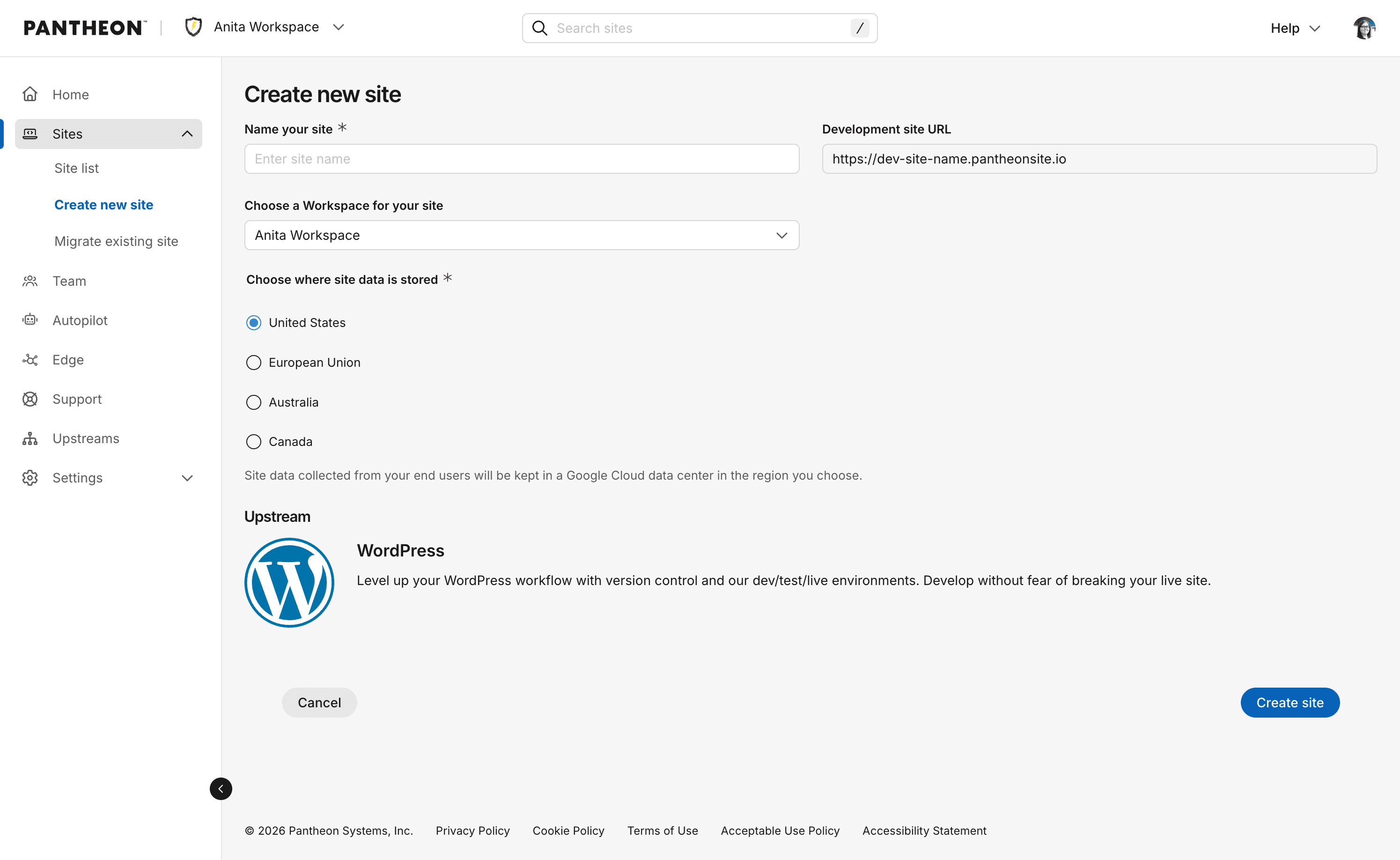Select European Union data region
Image resolution: width=1400 pixels, height=860 pixels.
point(253,363)
